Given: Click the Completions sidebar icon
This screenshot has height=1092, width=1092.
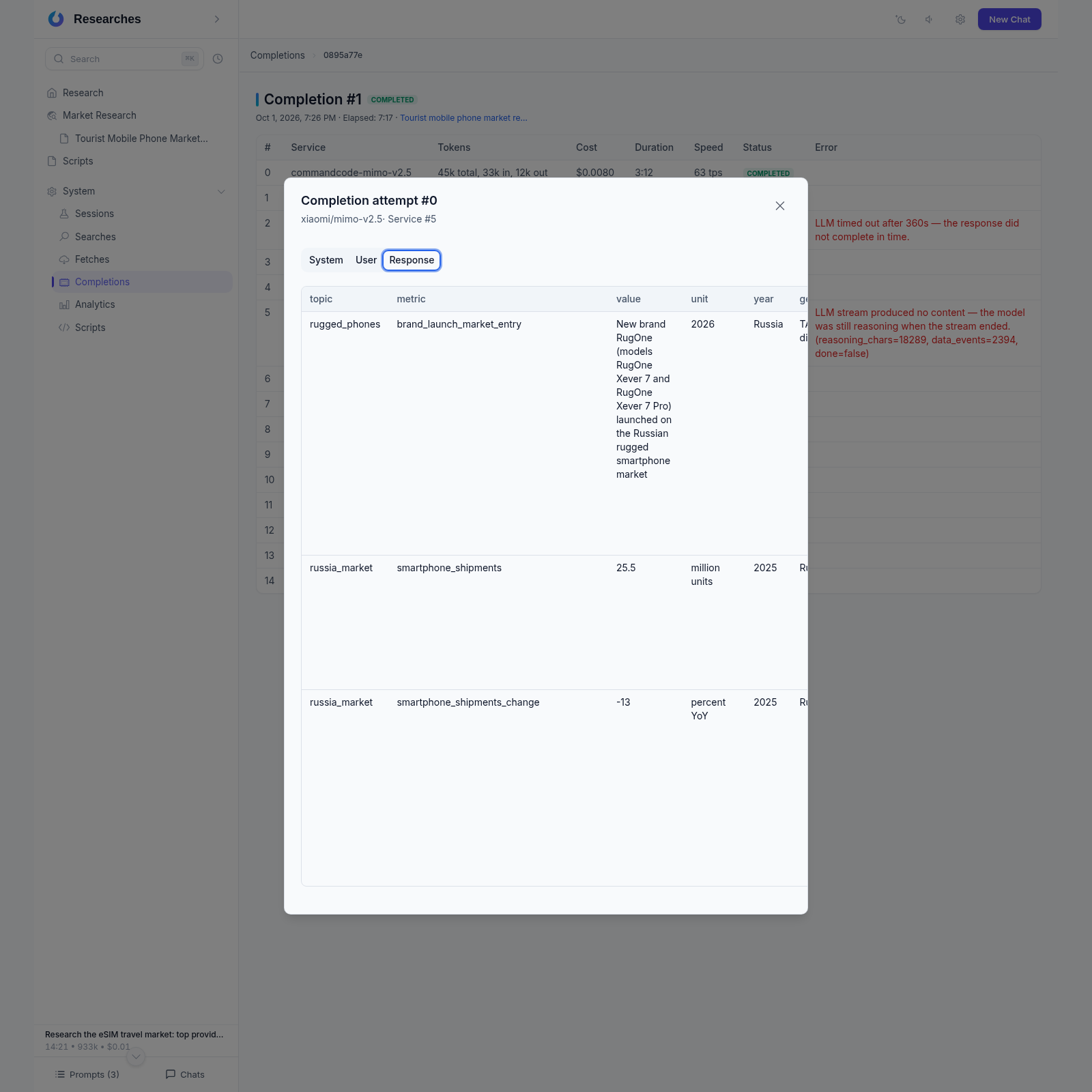Looking at the screenshot, I should point(65,283).
